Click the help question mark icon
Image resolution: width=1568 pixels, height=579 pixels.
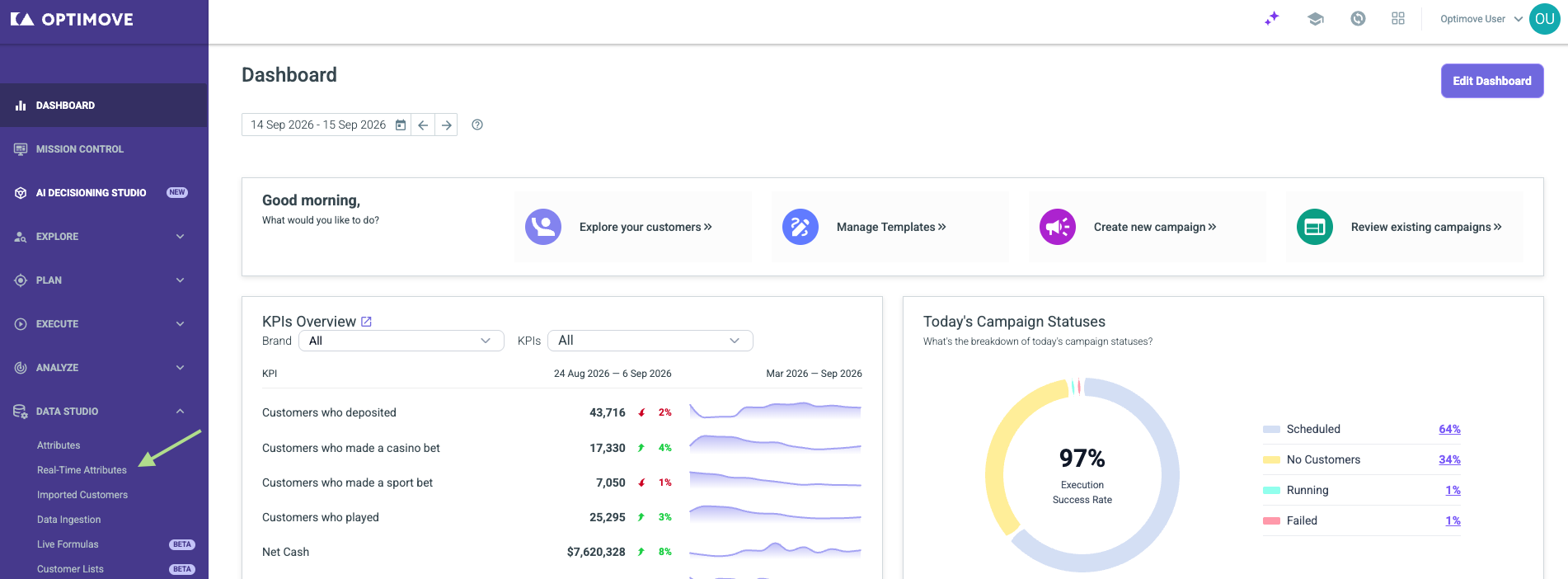(477, 125)
